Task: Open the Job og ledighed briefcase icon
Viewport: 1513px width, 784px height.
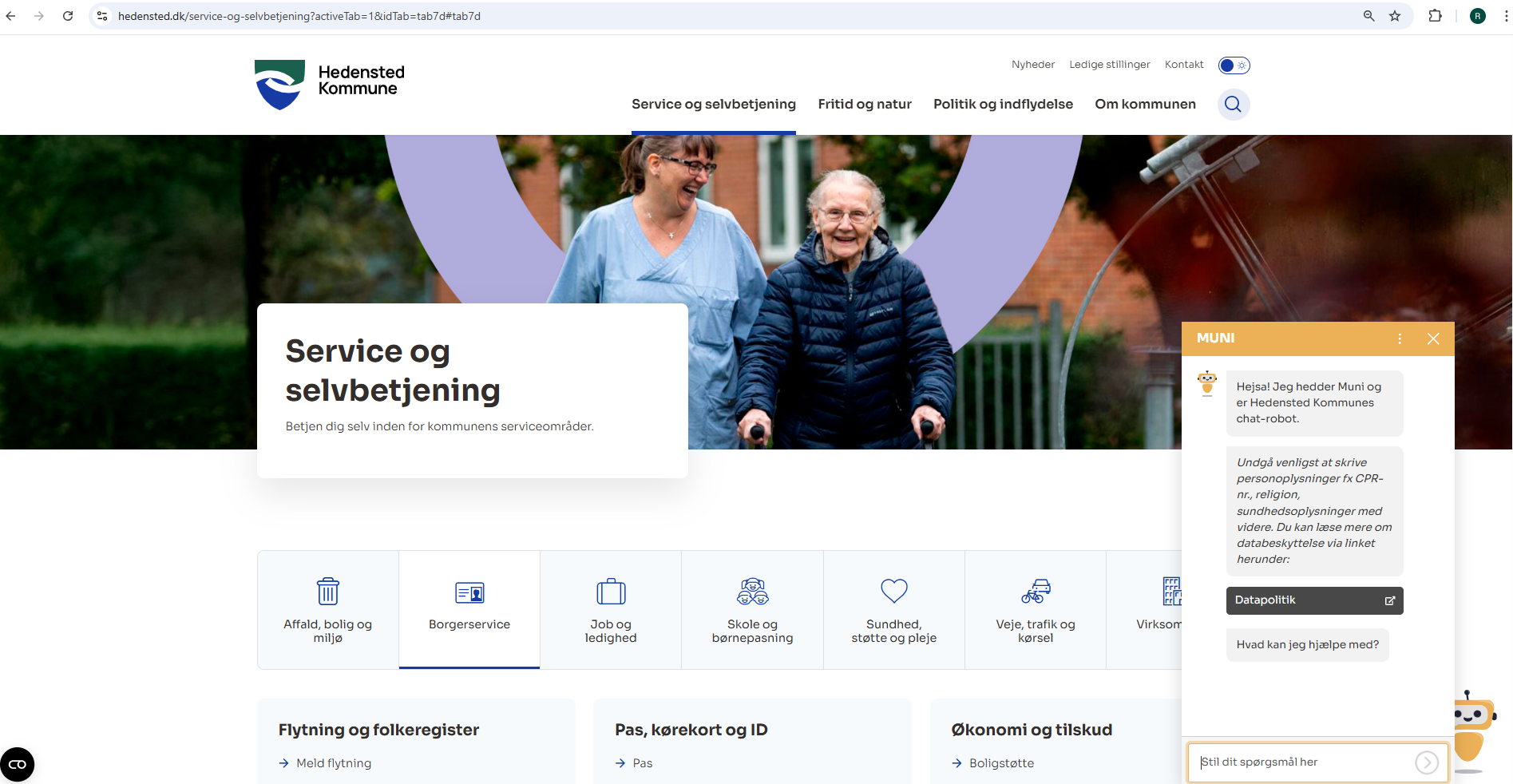Action: point(611,592)
